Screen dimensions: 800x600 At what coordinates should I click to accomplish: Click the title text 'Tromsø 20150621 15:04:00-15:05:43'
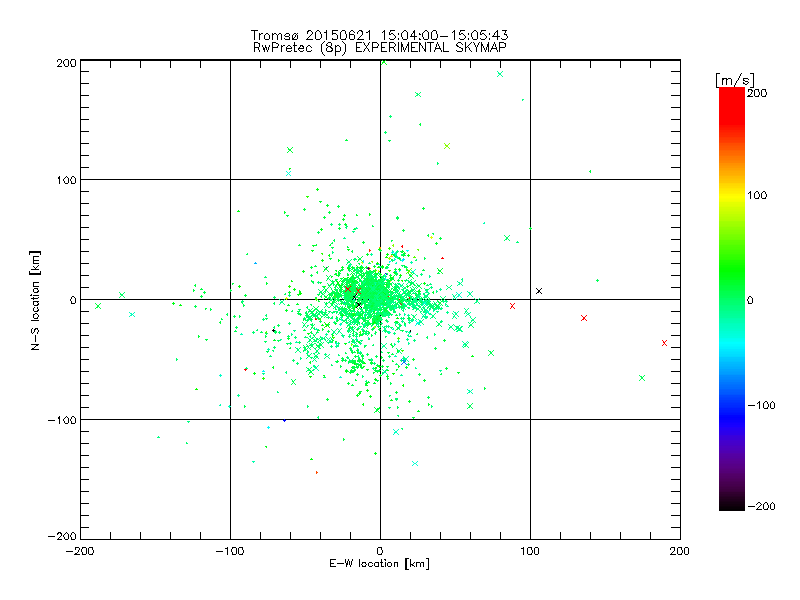[x=379, y=35]
